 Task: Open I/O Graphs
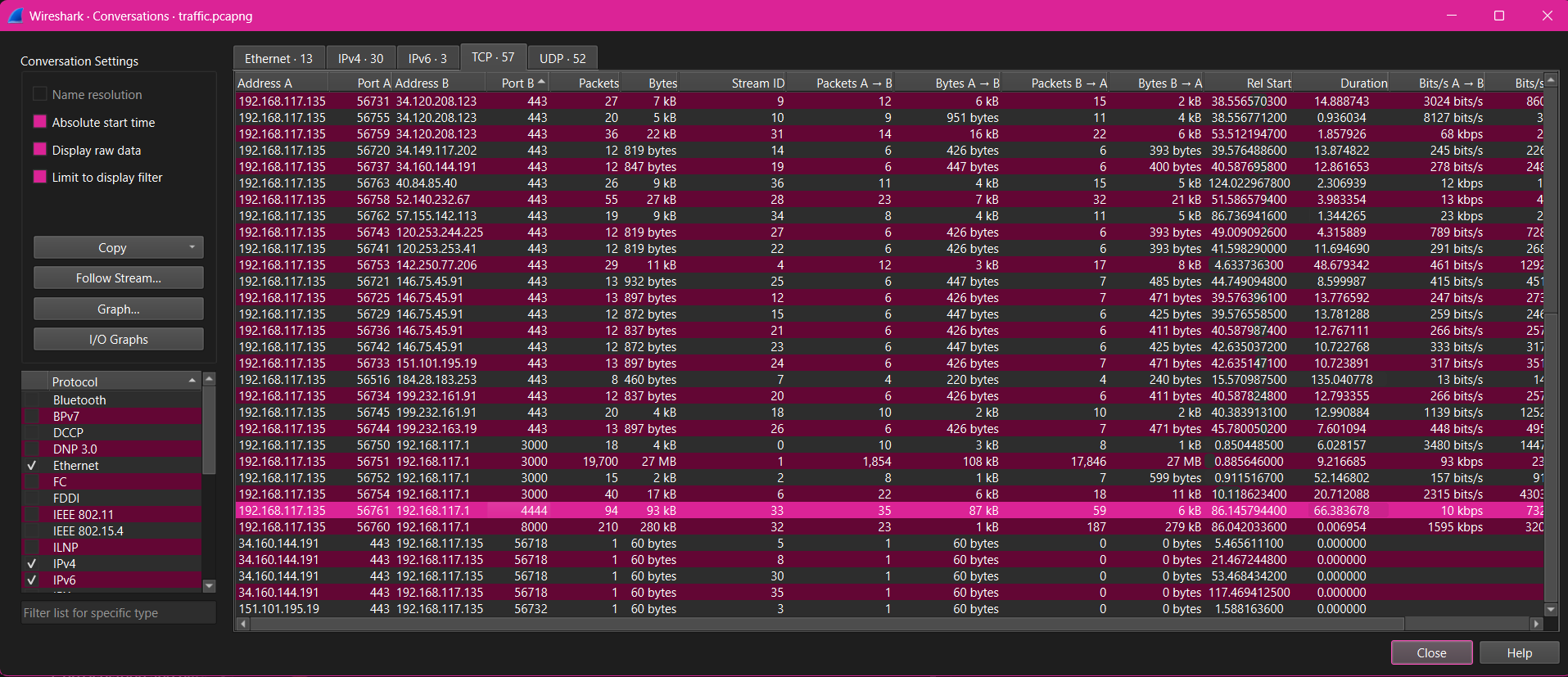tap(119, 339)
